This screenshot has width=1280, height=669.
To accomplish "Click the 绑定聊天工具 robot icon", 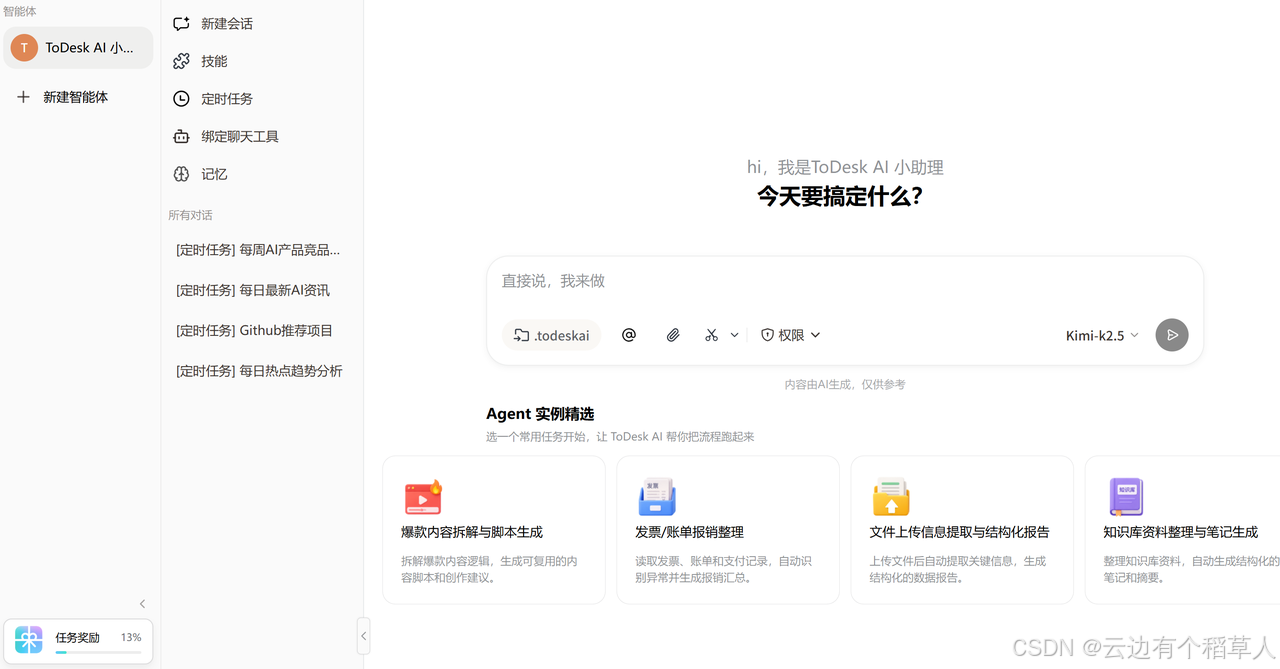I will click(181, 136).
